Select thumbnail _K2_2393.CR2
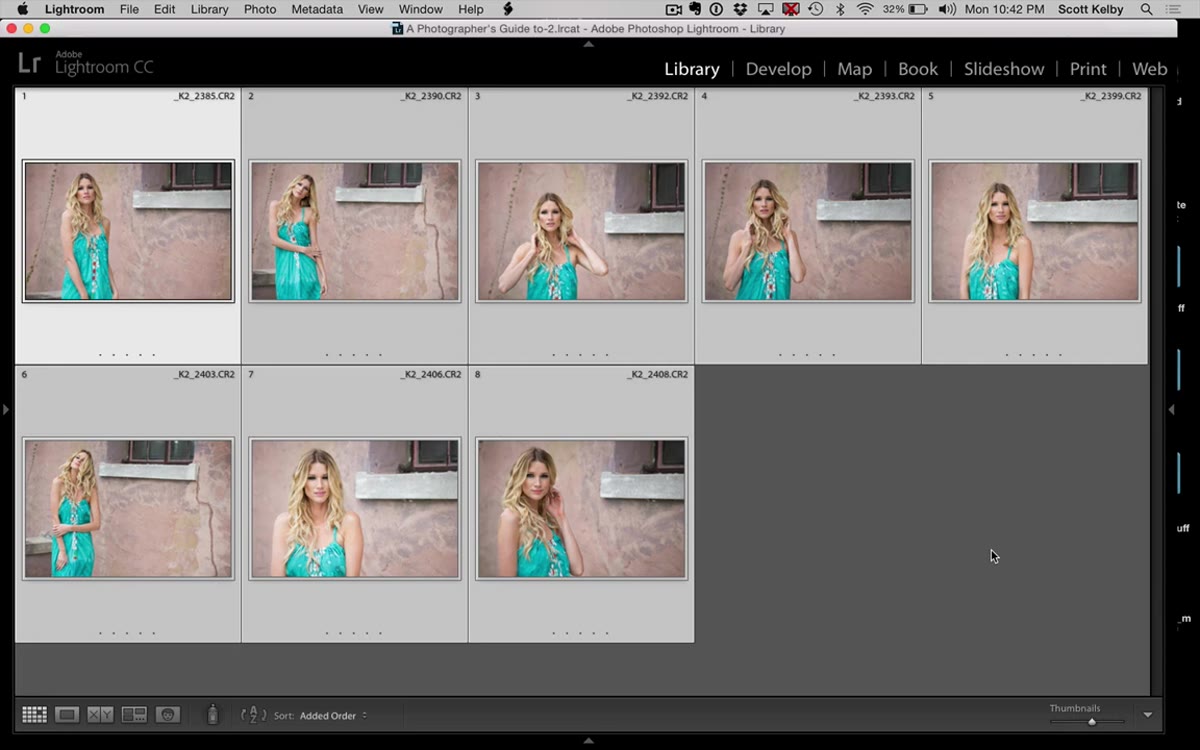Viewport: 1200px width, 750px height. [808, 231]
